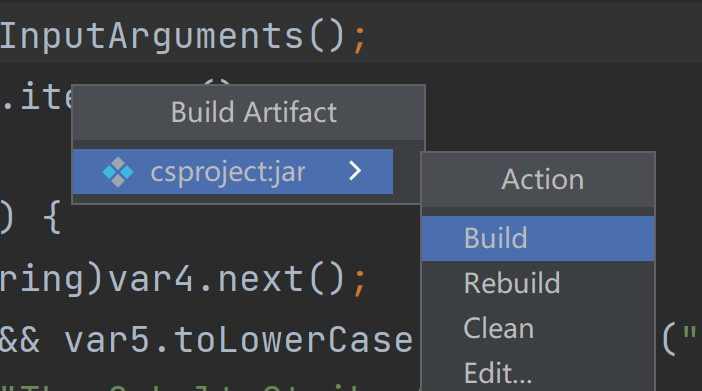Click the csproject:jar artifact diamond icon
The image size is (702, 391).
coord(118,172)
